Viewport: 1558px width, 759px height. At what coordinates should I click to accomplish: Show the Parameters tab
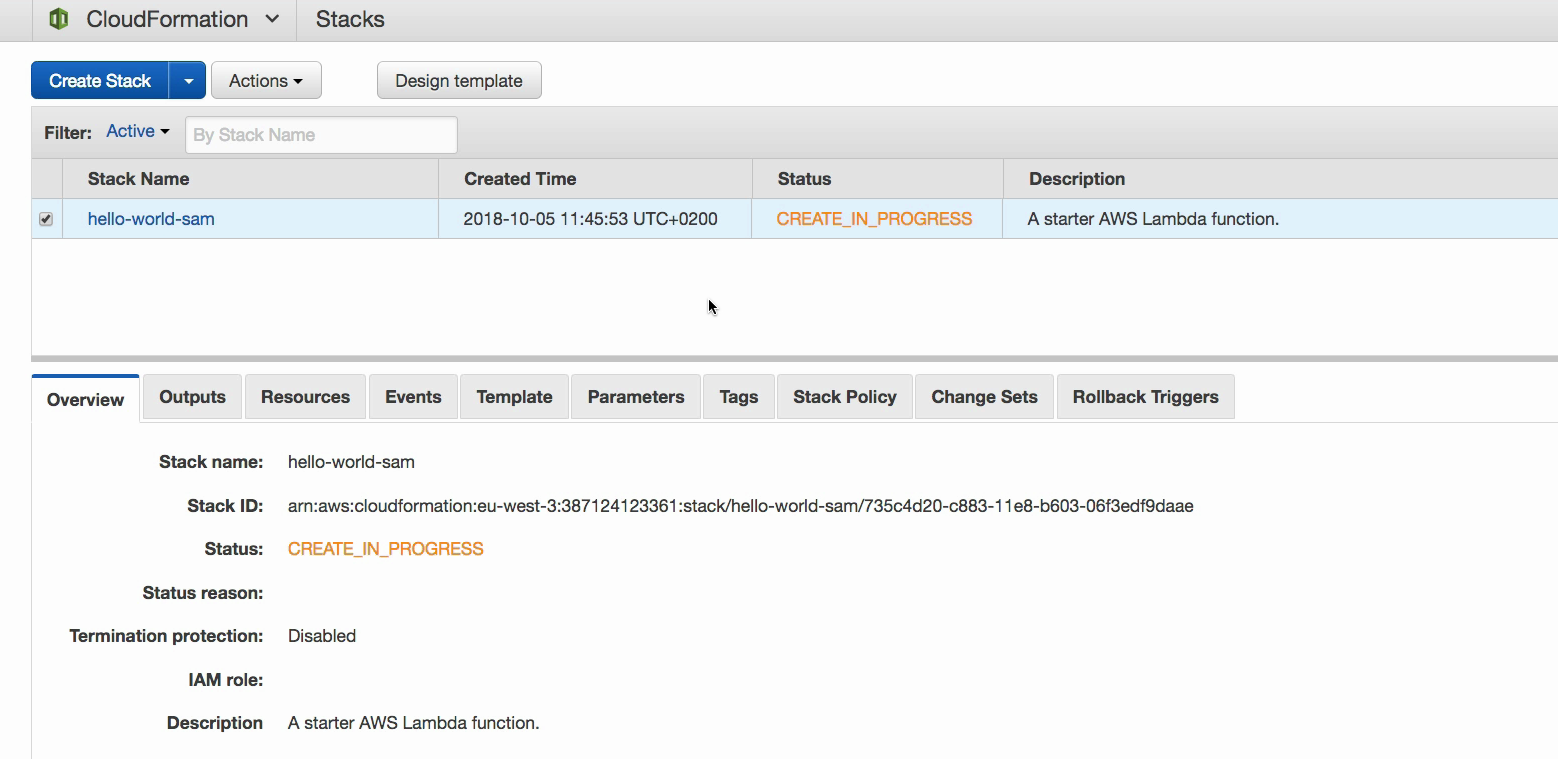point(636,397)
